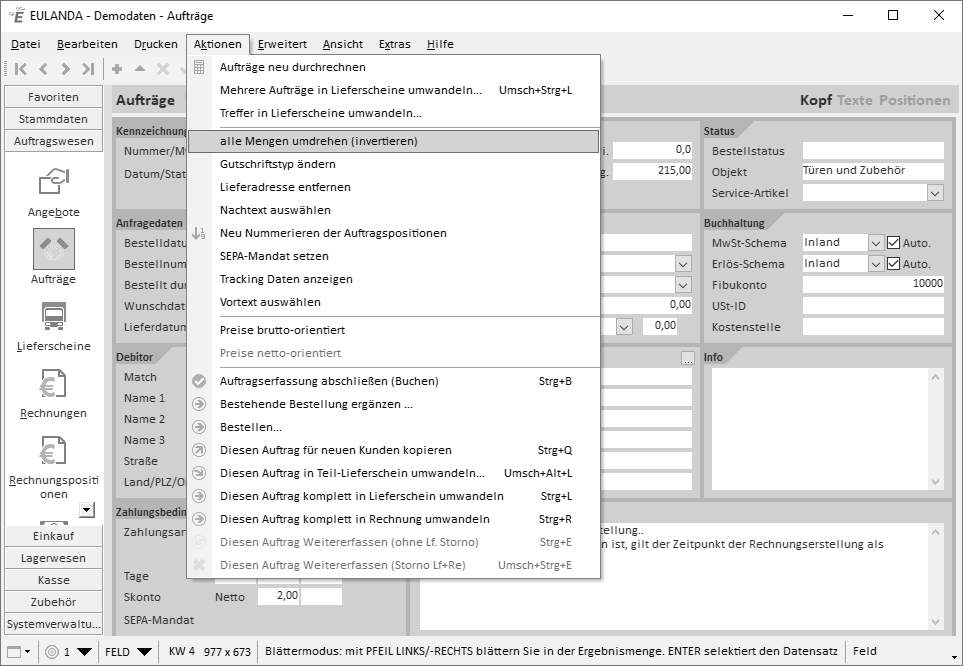
Task: Click arrow icon beside Bestehende Bestellung ergänzen
Action: [x=199, y=404]
